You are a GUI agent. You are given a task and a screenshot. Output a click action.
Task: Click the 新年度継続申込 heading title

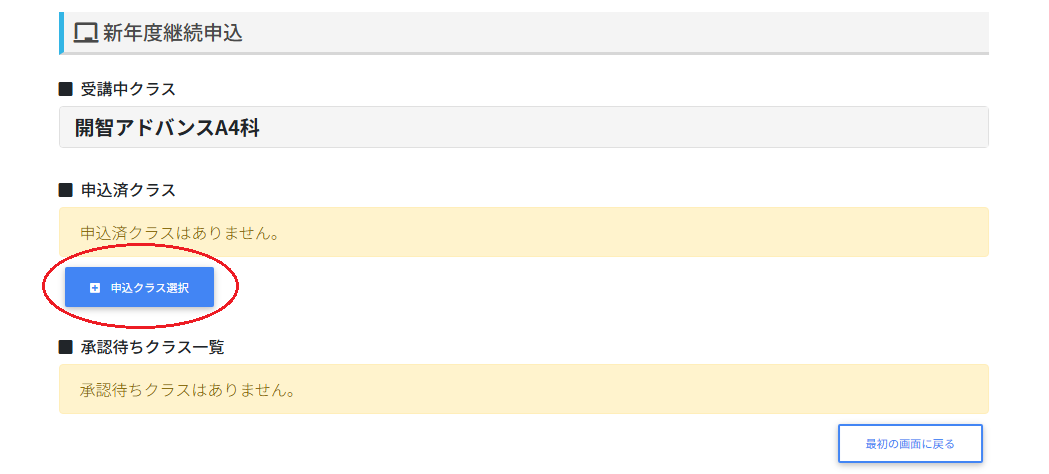172,33
